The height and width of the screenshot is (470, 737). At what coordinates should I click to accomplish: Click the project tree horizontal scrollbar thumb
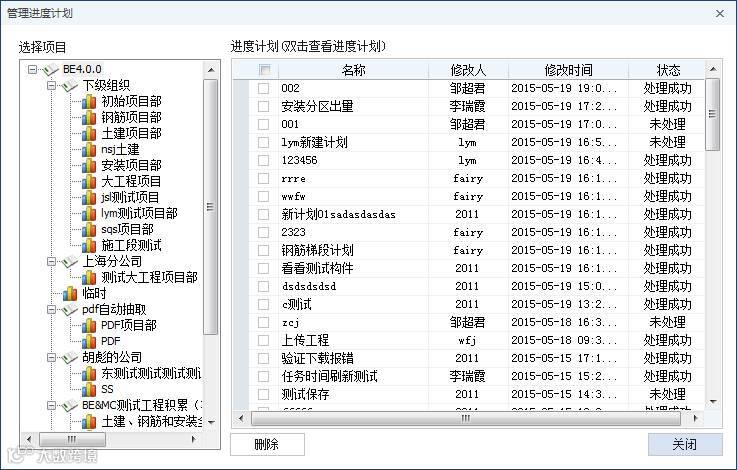(72, 439)
